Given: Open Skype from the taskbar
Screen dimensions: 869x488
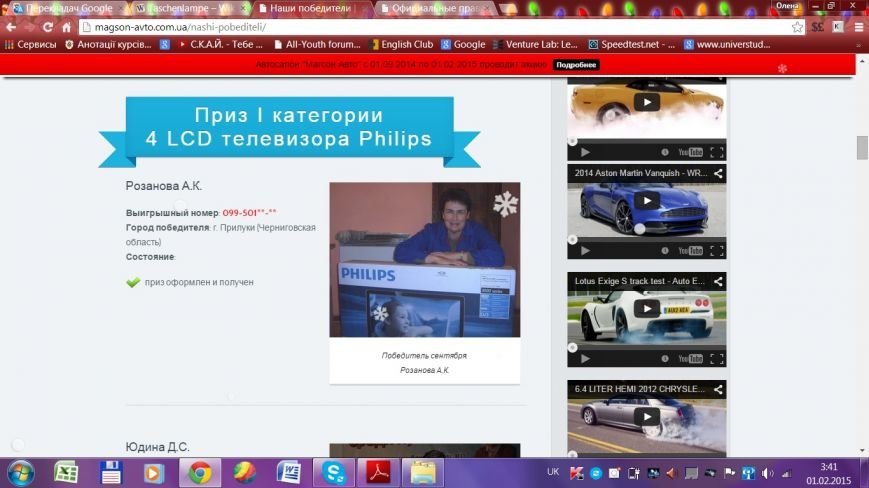Looking at the screenshot, I should point(334,473).
